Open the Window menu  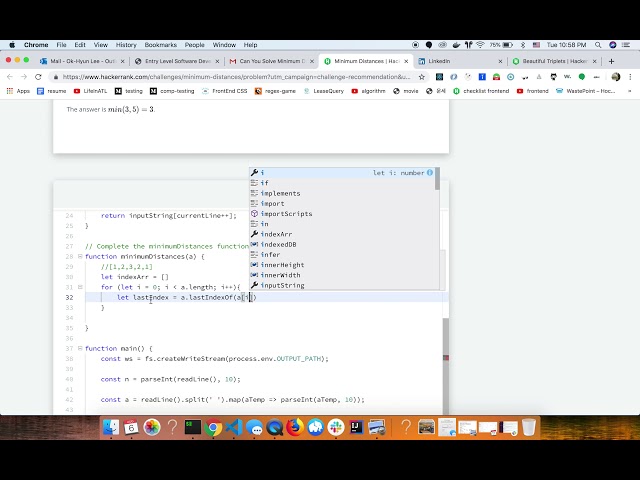[x=224, y=45]
